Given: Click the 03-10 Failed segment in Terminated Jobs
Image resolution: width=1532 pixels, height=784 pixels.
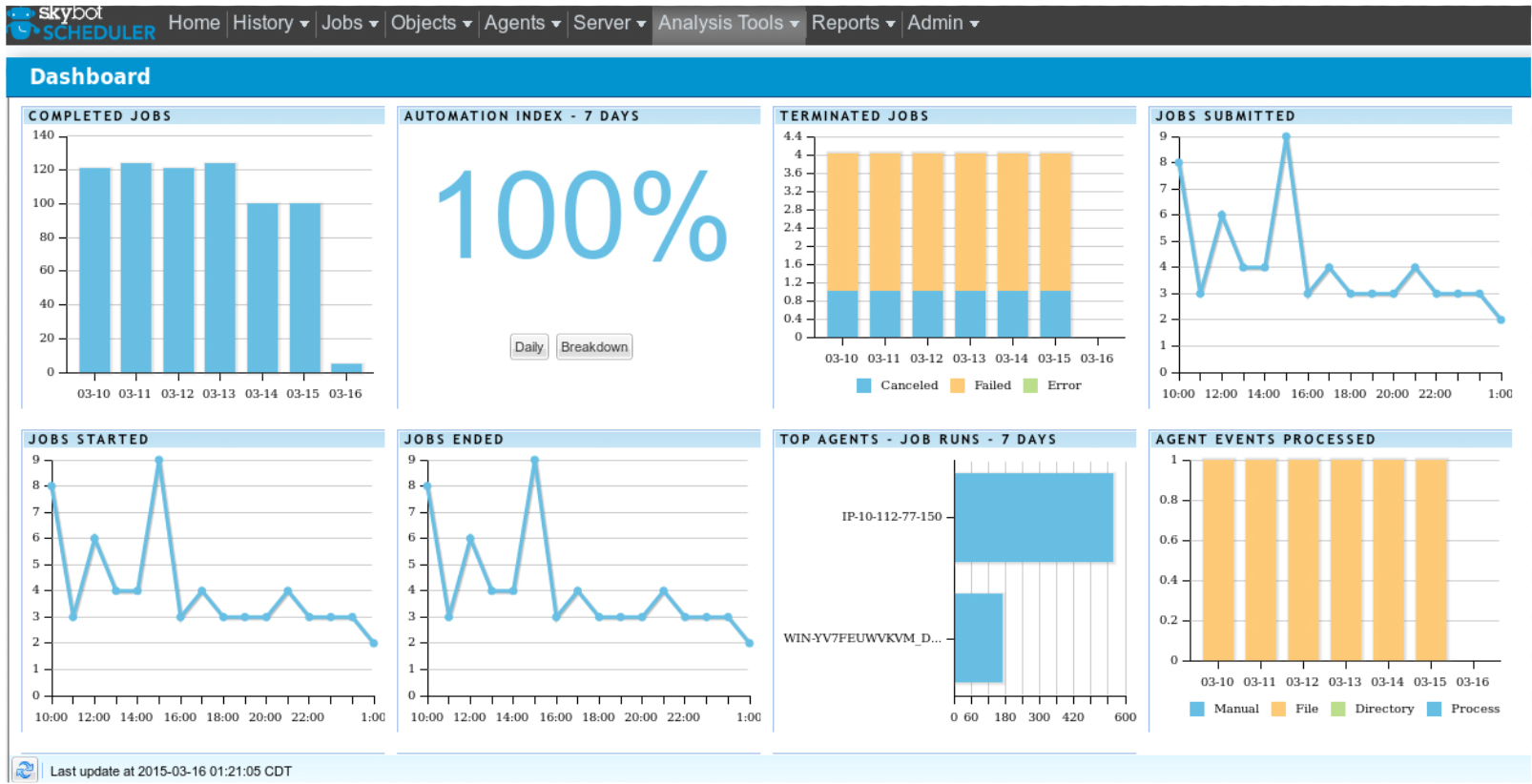Looking at the screenshot, I should coord(842,221).
